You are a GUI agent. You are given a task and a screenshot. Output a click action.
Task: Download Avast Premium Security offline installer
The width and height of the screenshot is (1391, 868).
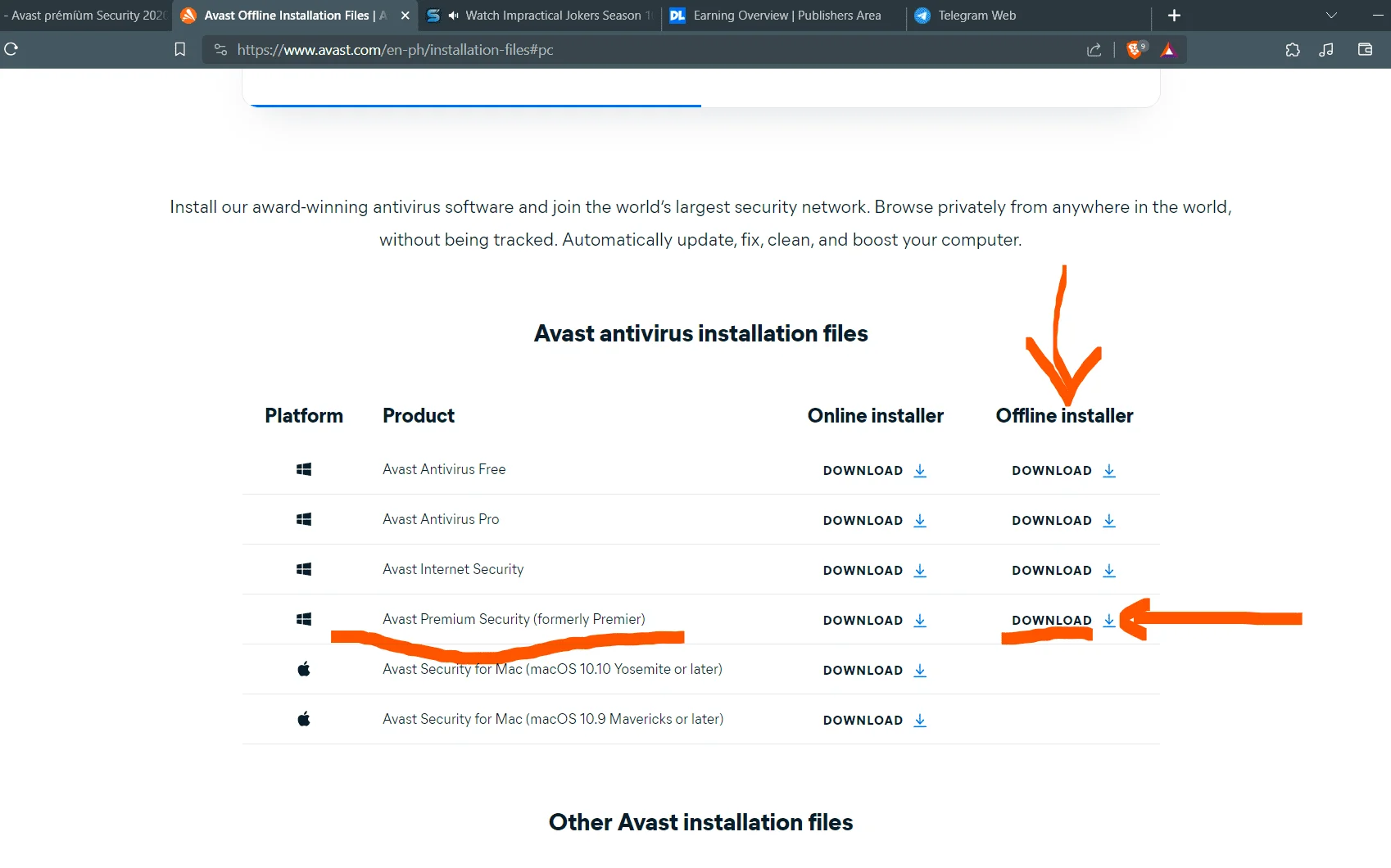[x=1064, y=621]
